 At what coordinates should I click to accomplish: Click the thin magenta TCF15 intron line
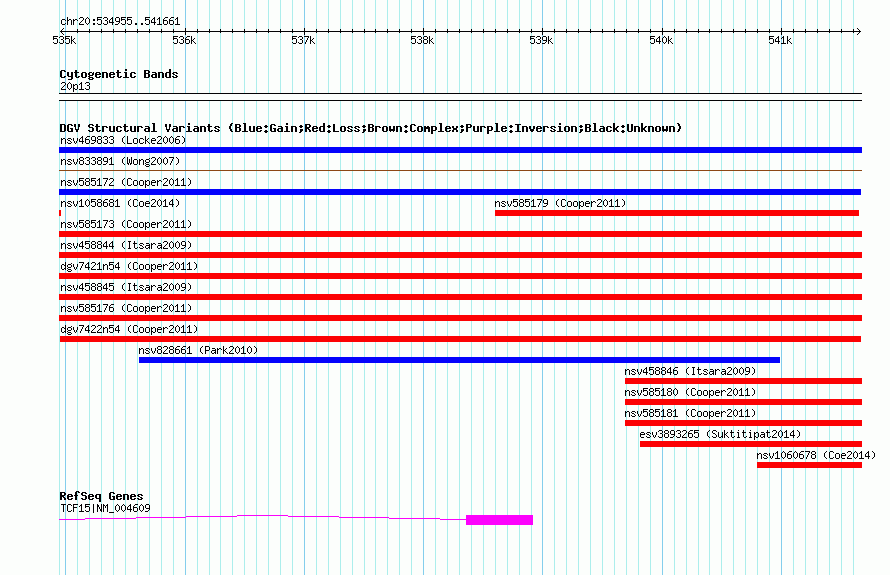click(262, 517)
